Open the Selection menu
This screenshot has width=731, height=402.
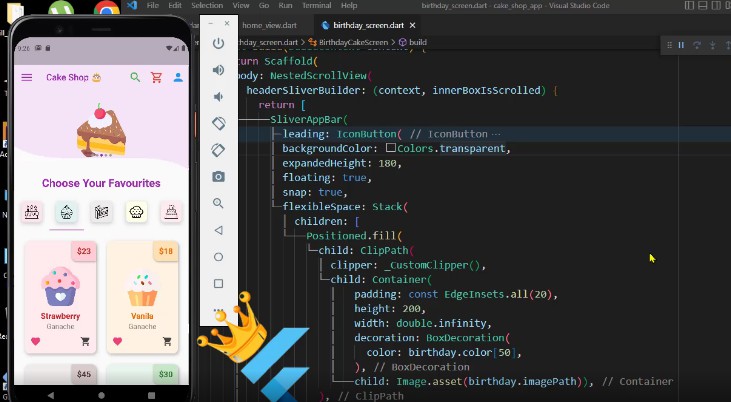207,6
